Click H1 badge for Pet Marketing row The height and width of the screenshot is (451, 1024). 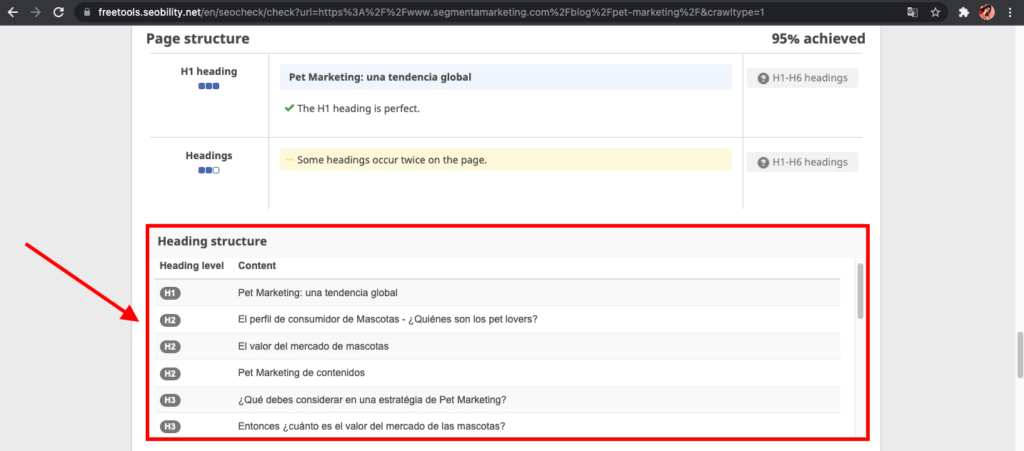pos(170,293)
